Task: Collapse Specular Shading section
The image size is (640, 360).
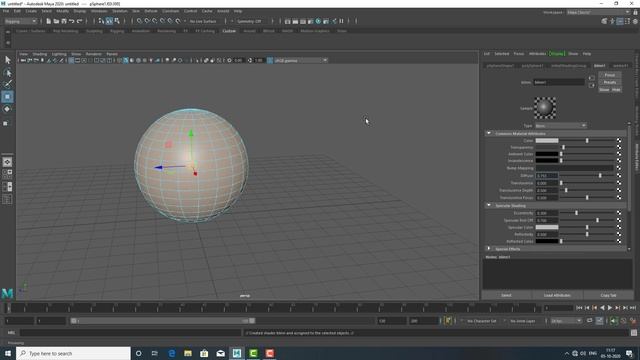Action: coord(488,205)
